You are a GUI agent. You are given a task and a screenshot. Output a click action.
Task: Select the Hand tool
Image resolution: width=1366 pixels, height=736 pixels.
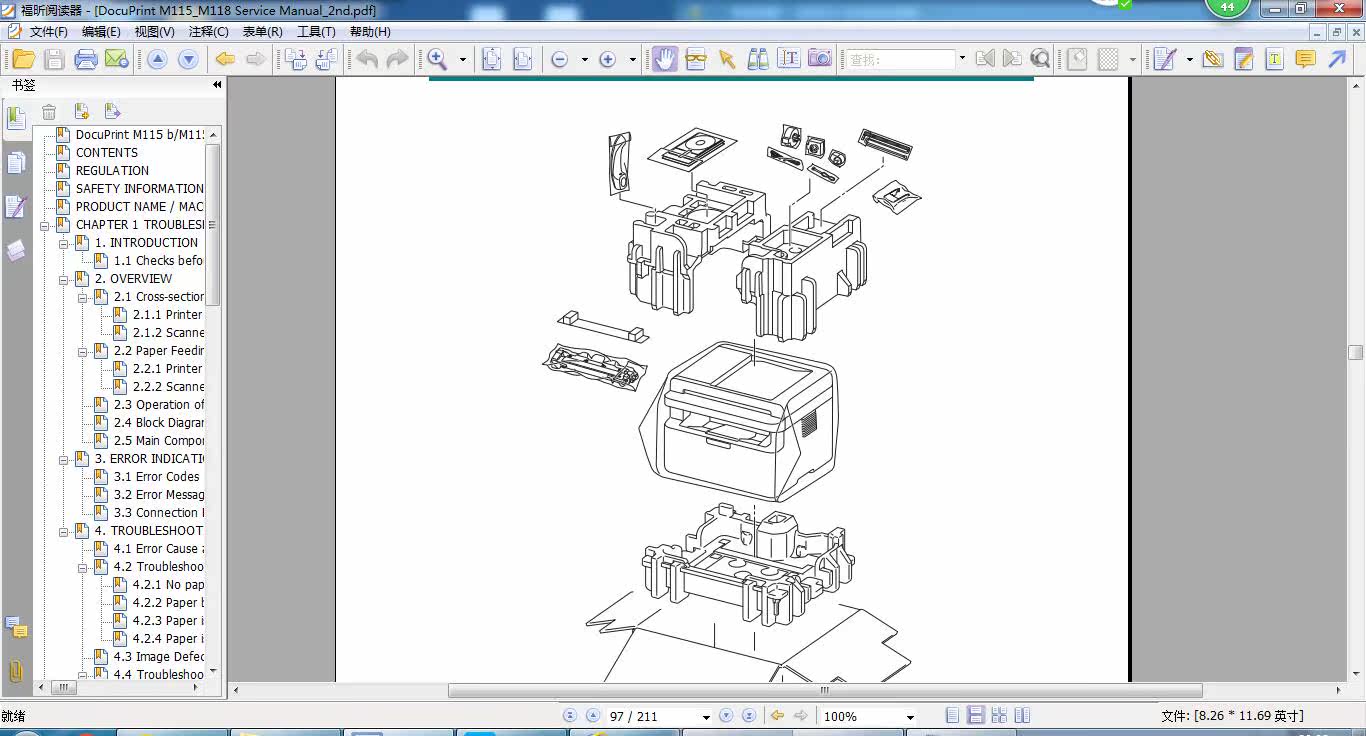(664, 59)
